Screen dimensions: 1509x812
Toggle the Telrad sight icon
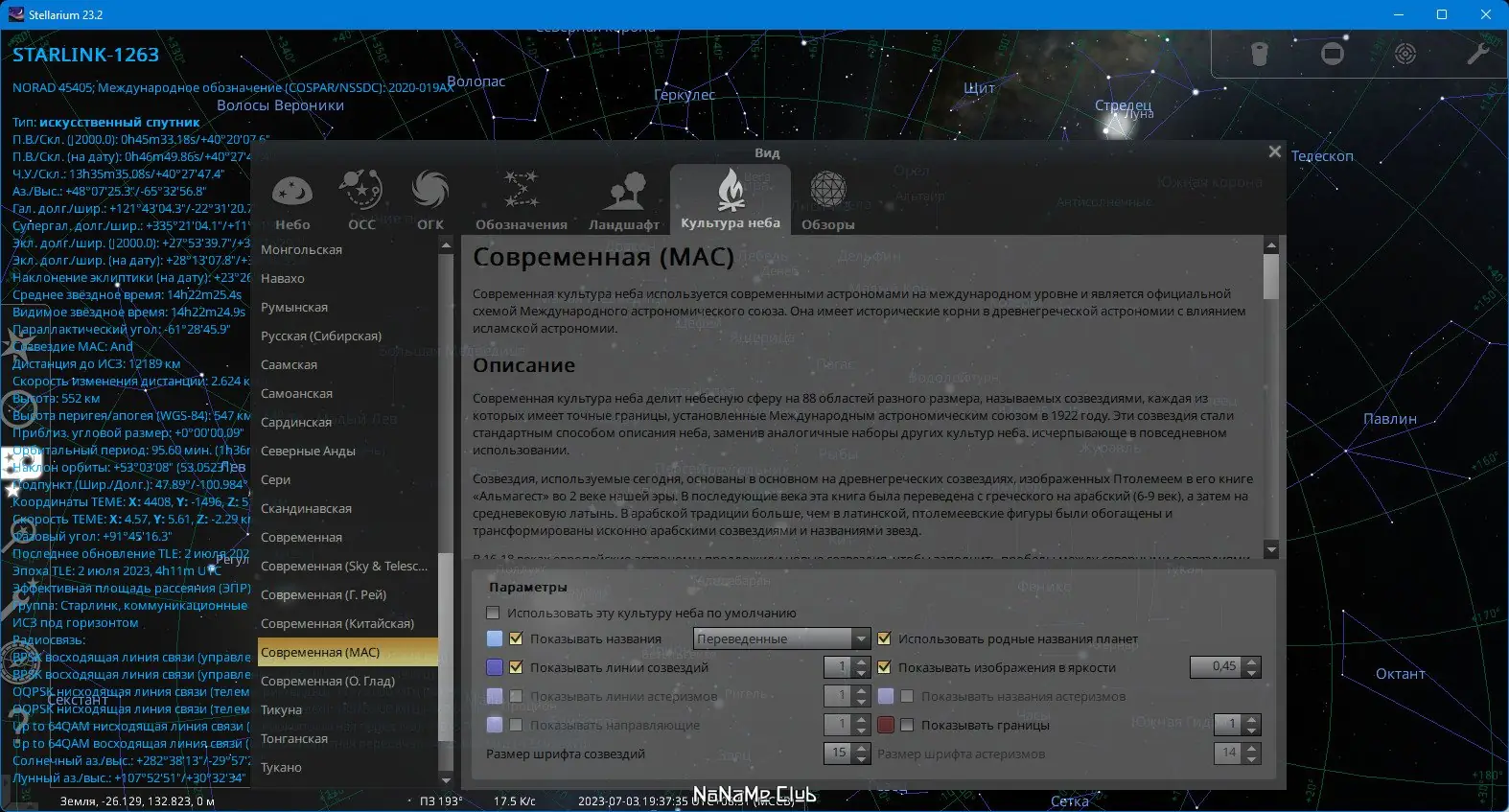click(1405, 54)
